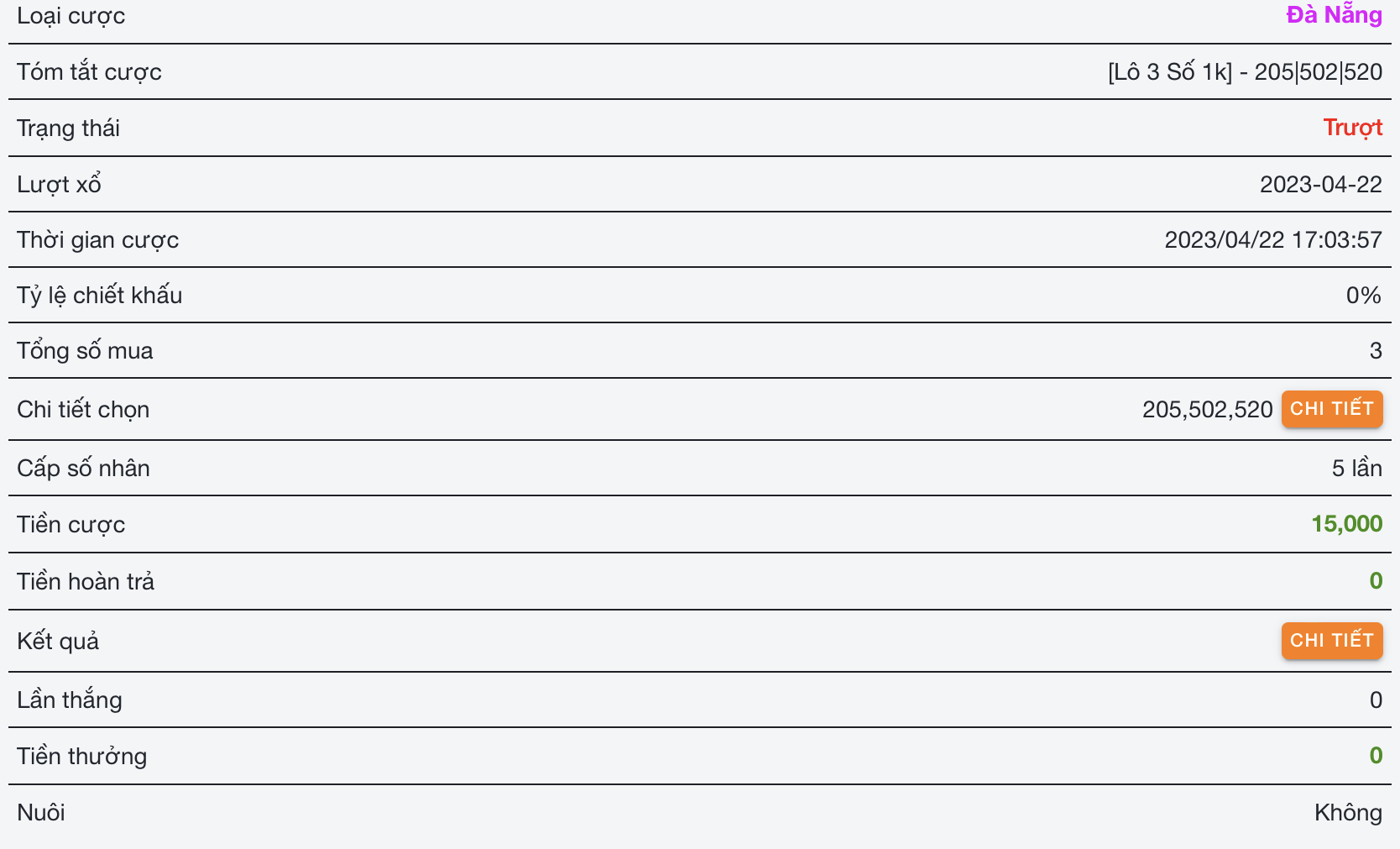Screen dimensions: 1400x849
Task: Click the draw date 2023-04-22
Action: point(1320,185)
